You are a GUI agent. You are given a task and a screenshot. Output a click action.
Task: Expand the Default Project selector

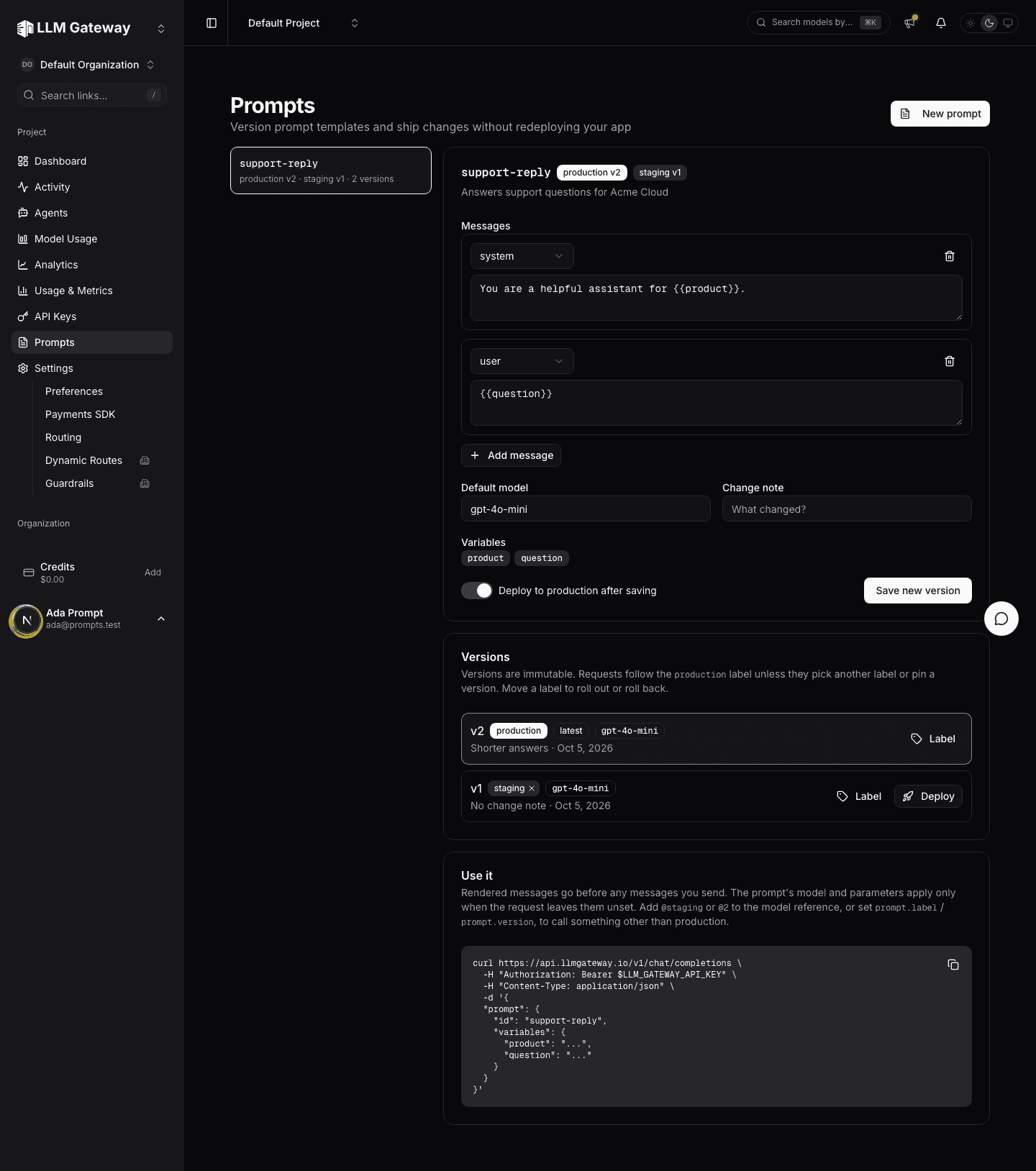point(303,23)
